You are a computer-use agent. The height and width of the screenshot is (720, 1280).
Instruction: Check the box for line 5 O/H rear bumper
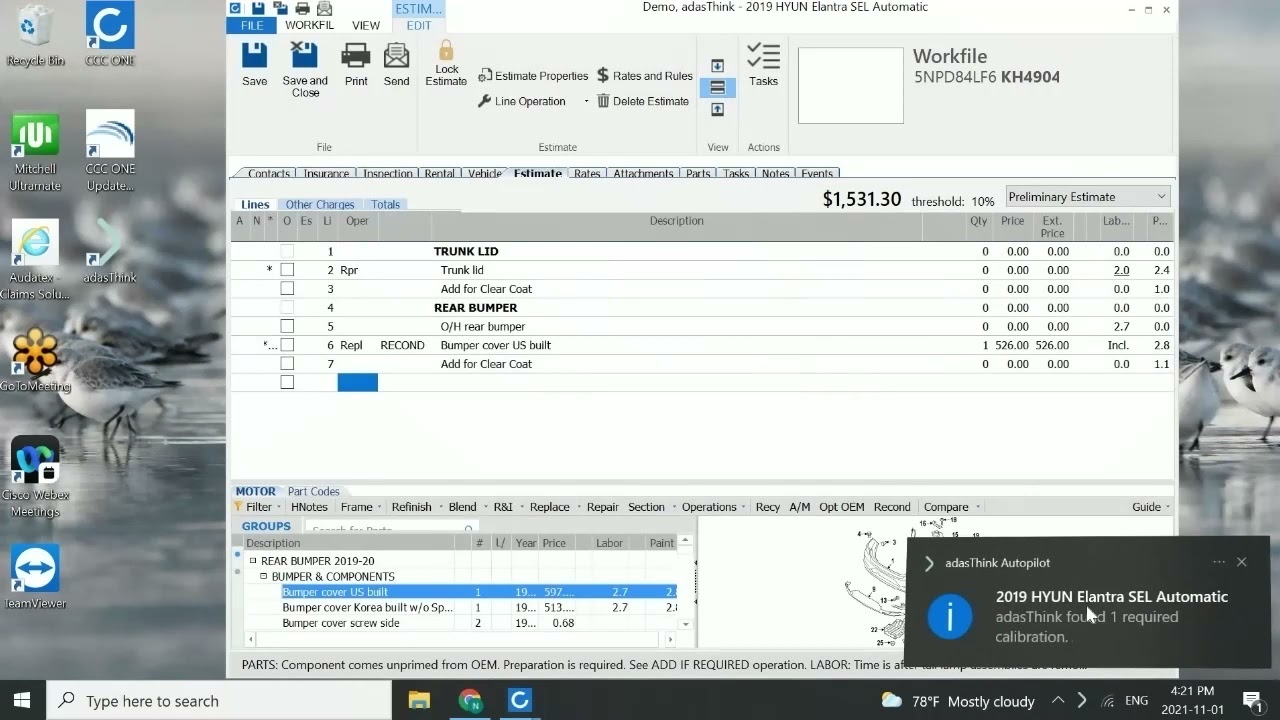pos(287,326)
